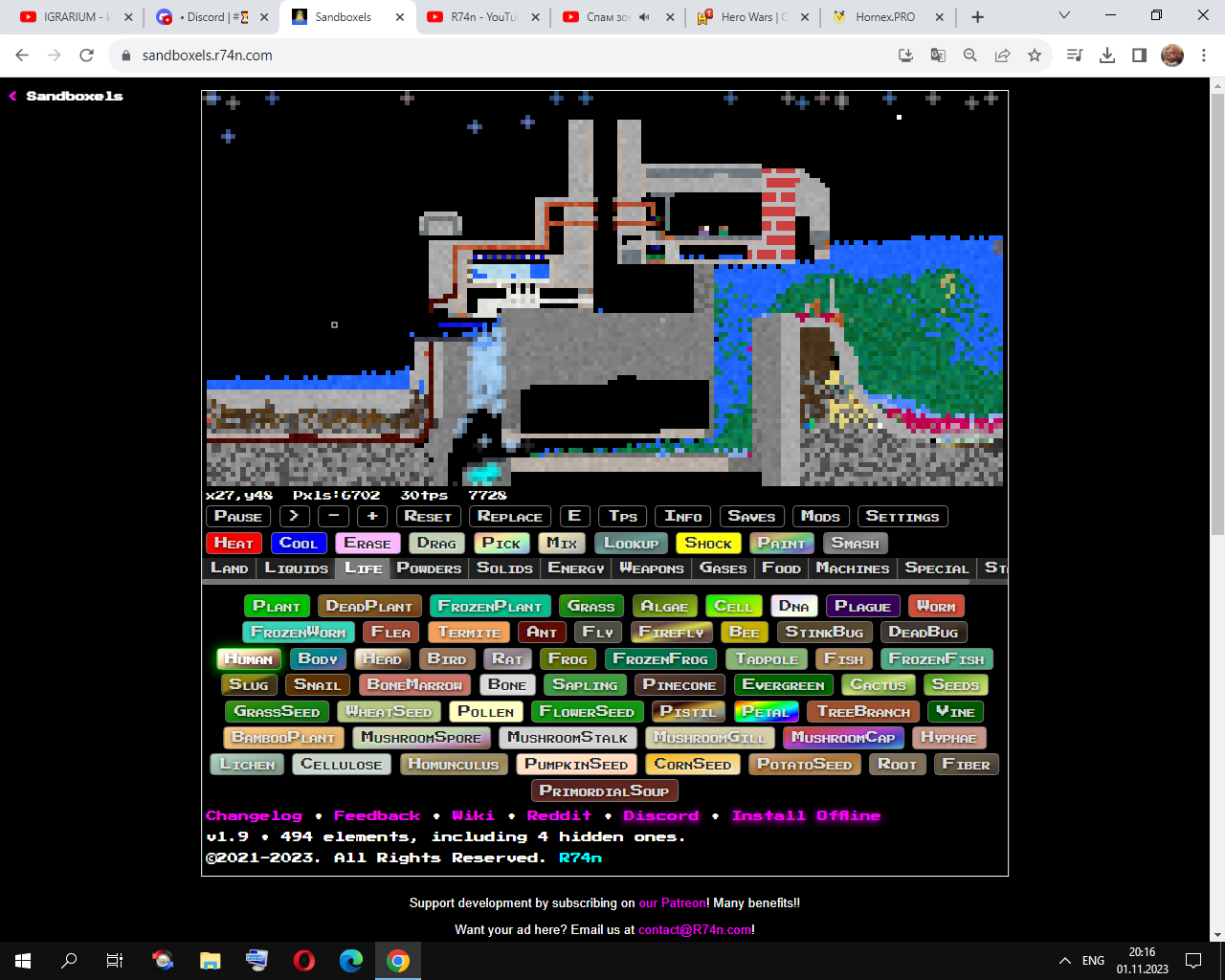1225x980 pixels.
Task: Choose the Human element
Action: [x=249, y=659]
